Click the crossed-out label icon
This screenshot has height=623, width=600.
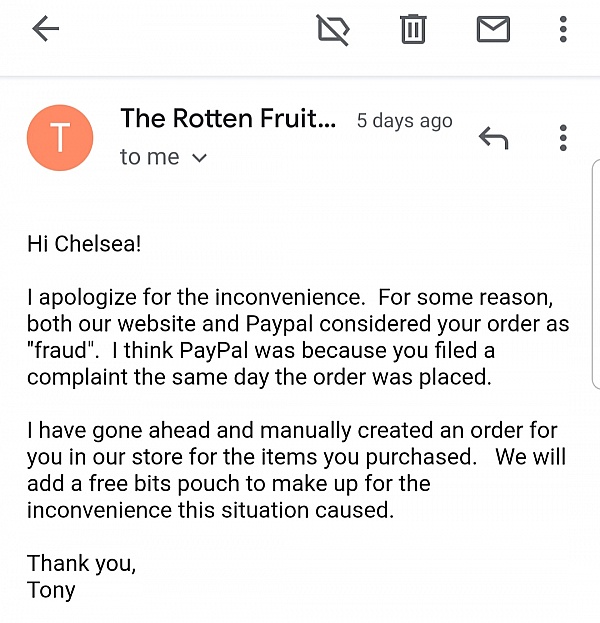click(x=333, y=31)
